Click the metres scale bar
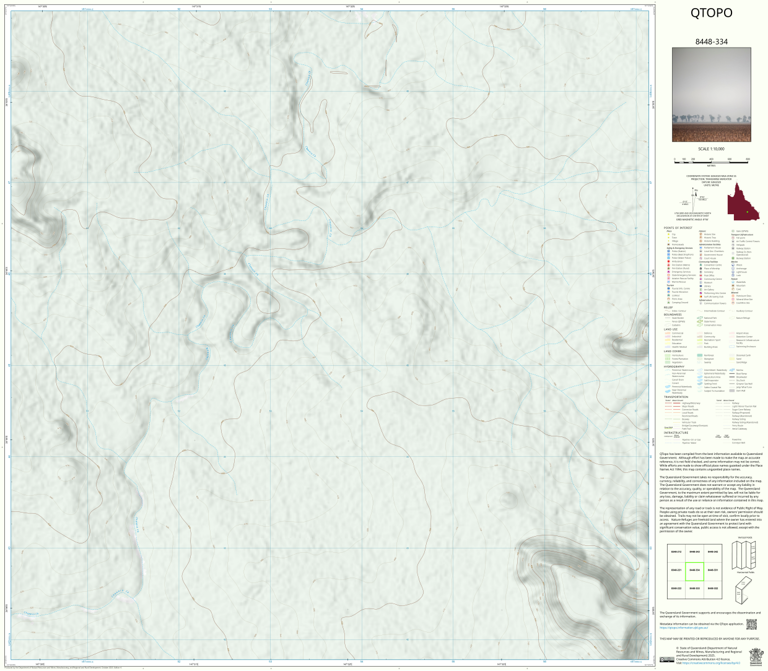Viewport: 768px width, 671px height. (712, 161)
